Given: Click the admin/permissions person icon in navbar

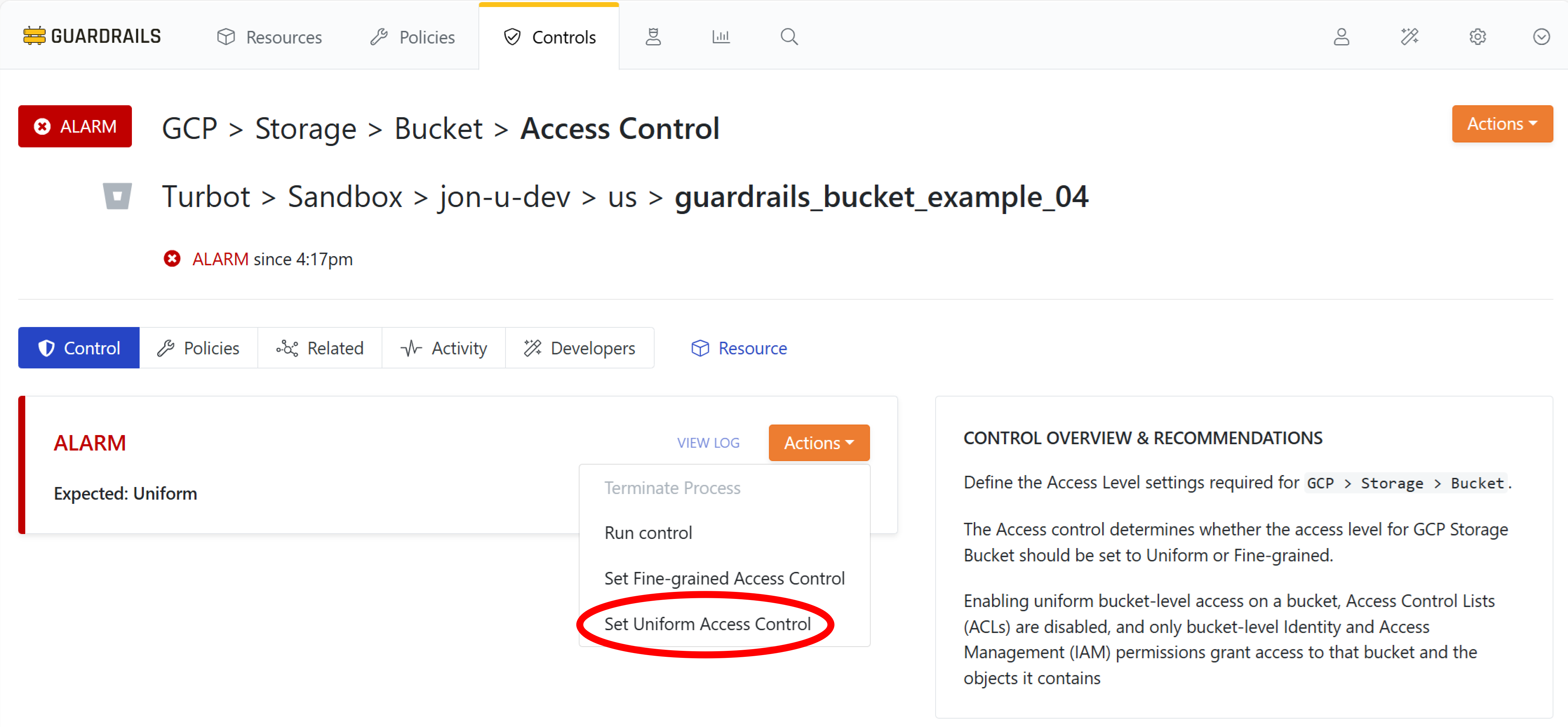Looking at the screenshot, I should [x=653, y=36].
